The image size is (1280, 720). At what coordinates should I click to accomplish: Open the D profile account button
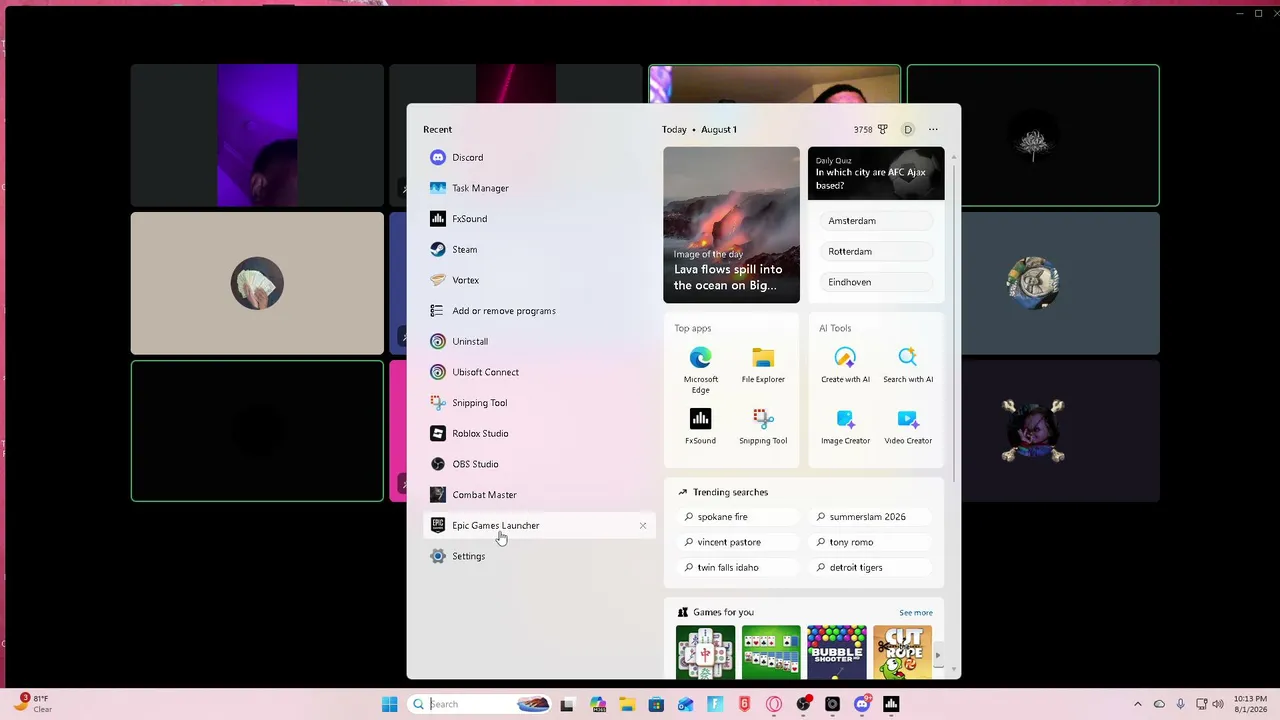tap(908, 129)
